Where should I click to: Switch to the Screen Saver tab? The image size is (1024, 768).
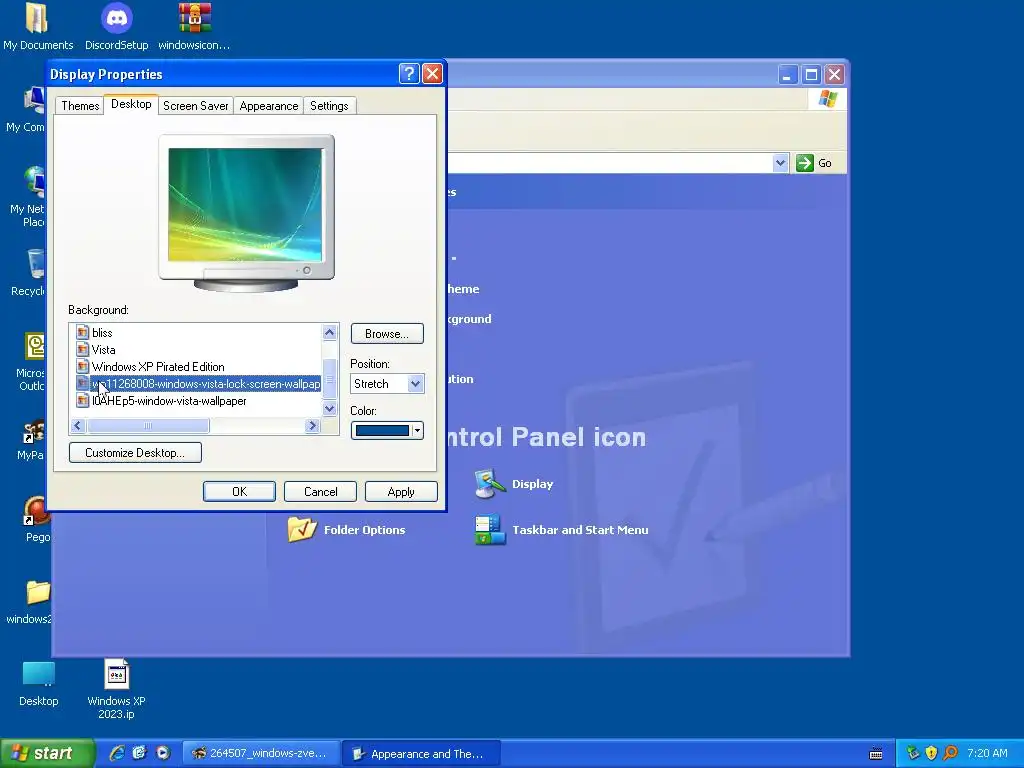click(195, 106)
